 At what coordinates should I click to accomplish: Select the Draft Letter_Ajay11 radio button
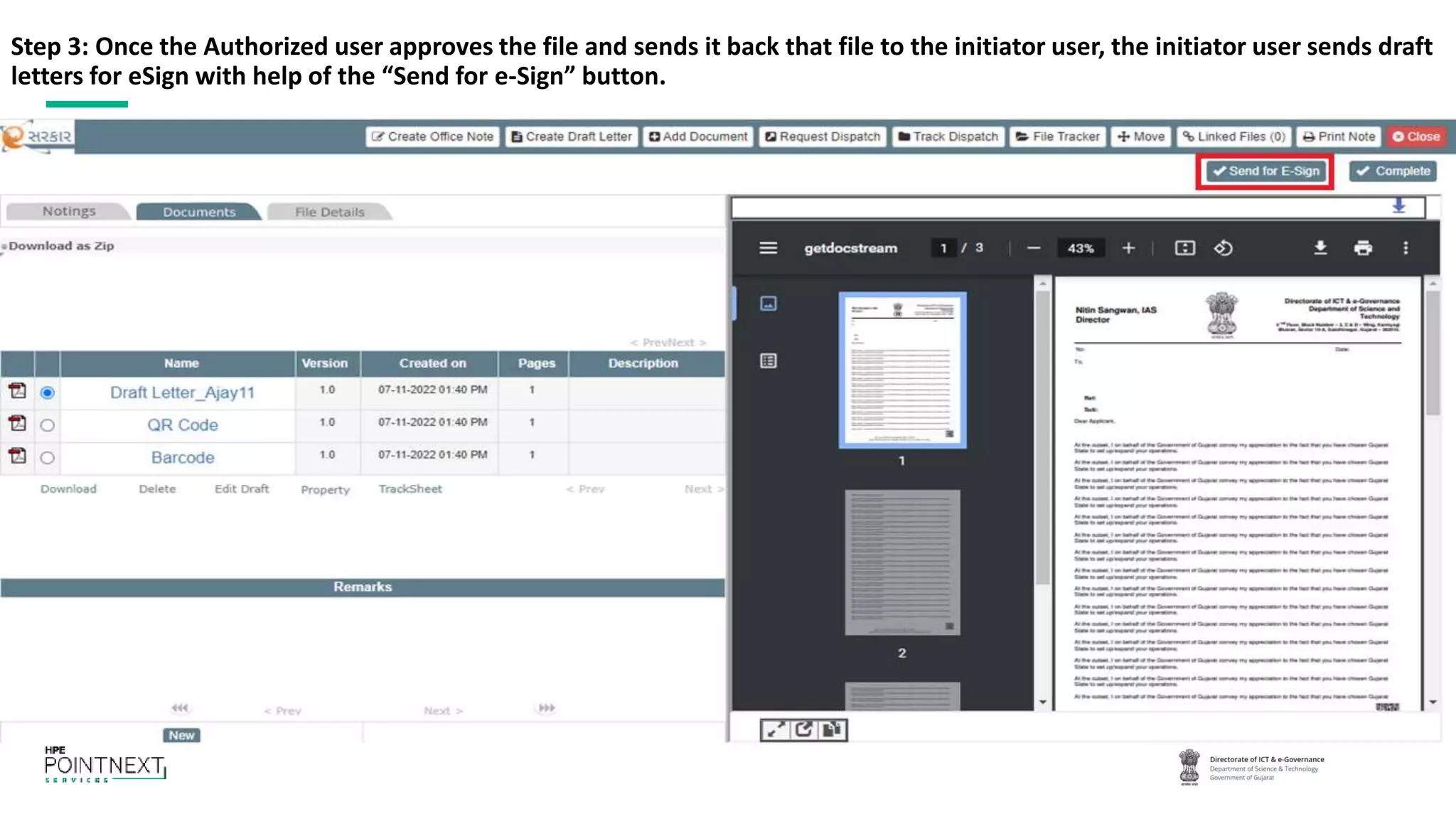[x=48, y=392]
